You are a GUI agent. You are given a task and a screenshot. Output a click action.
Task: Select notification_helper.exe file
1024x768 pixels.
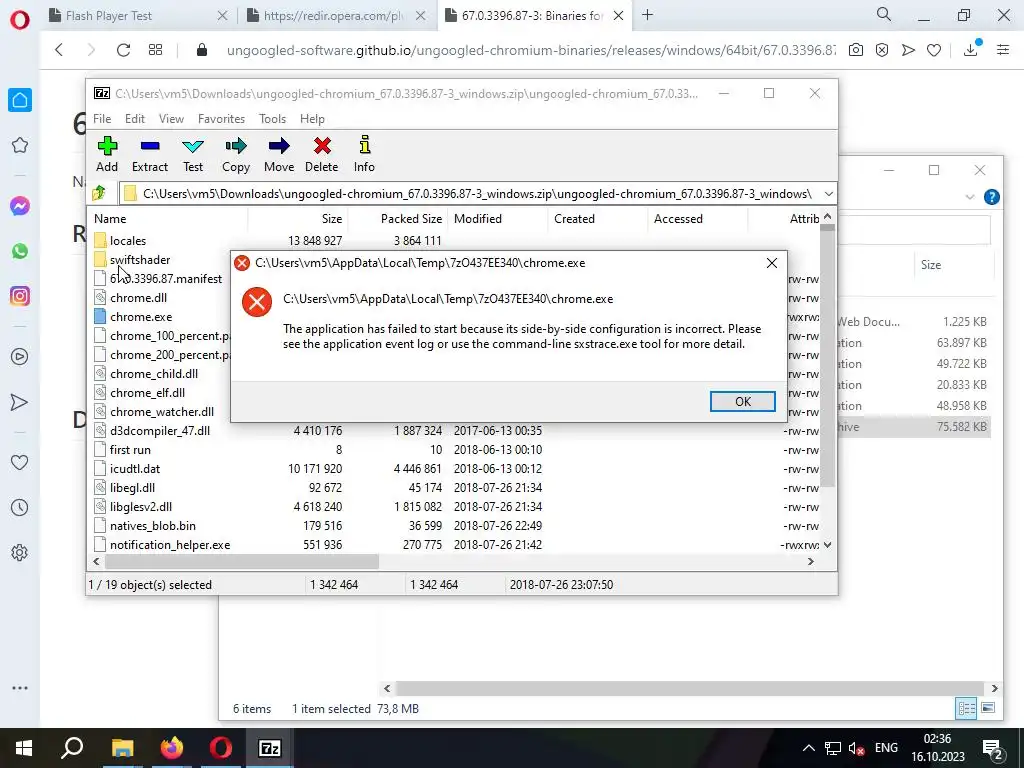(170, 545)
